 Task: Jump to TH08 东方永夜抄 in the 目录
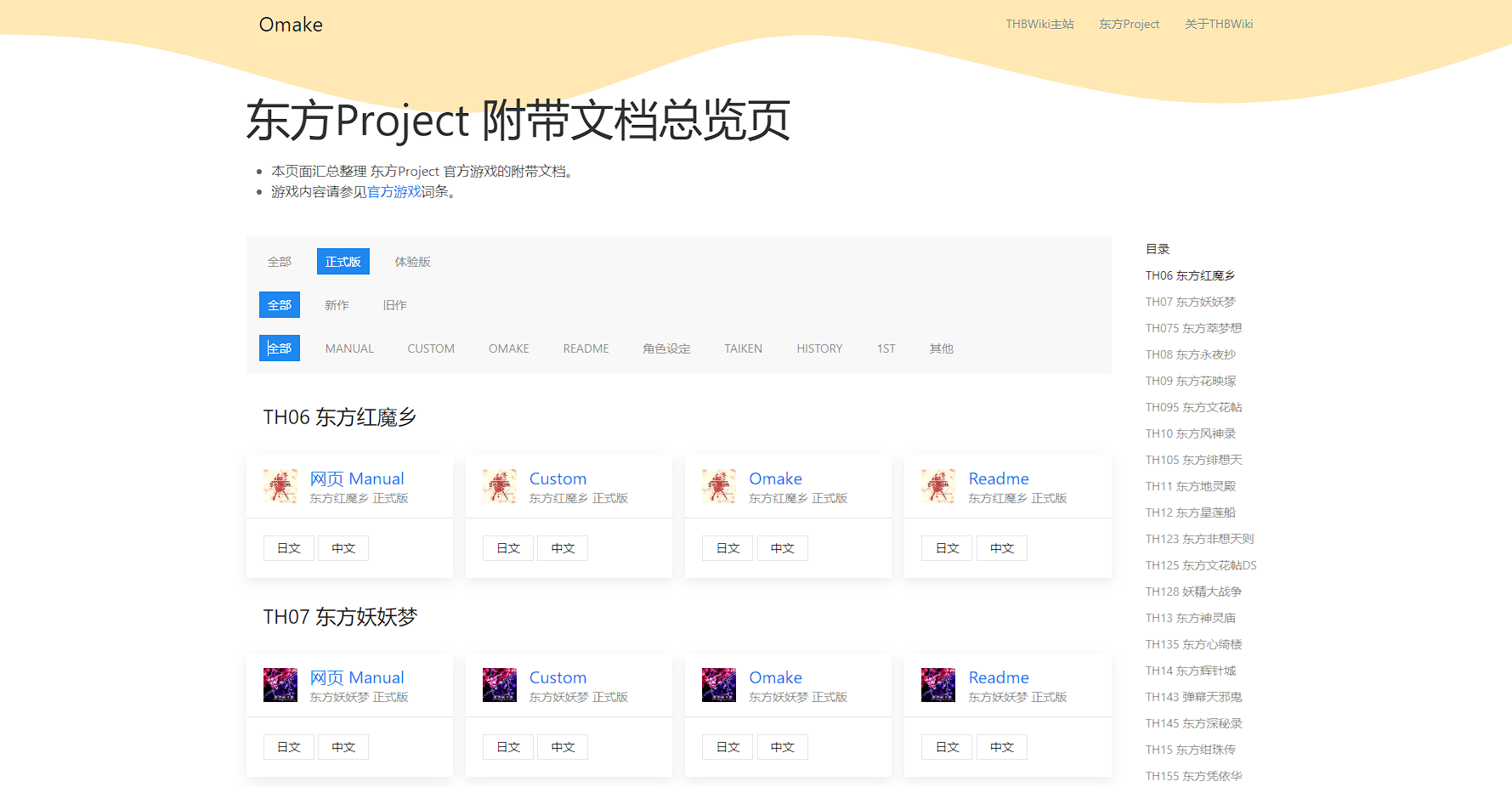tap(1190, 354)
